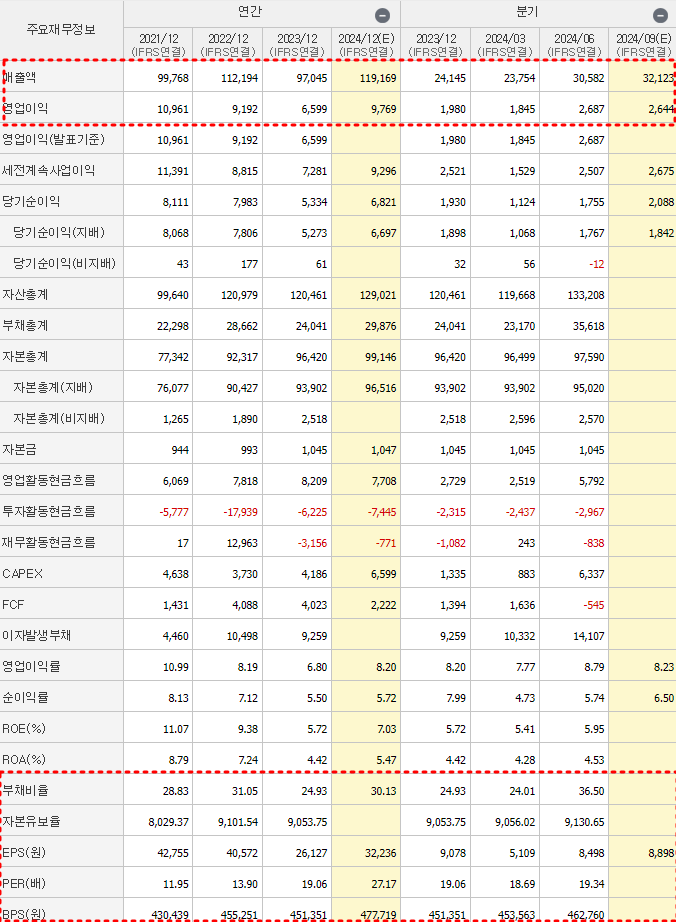Screen dimensions: 676x922
Task: Click the 주요재무정보 header cell
Action: (61, 29)
